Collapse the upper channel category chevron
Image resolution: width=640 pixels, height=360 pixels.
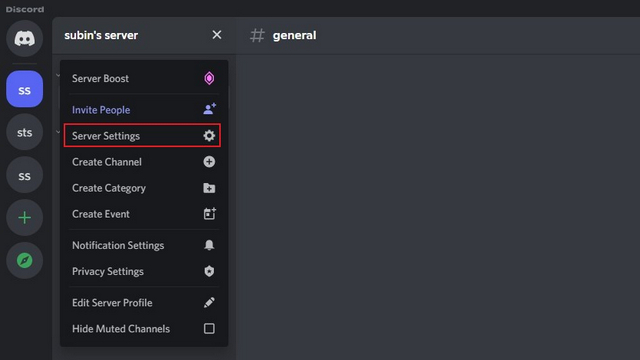click(58, 75)
